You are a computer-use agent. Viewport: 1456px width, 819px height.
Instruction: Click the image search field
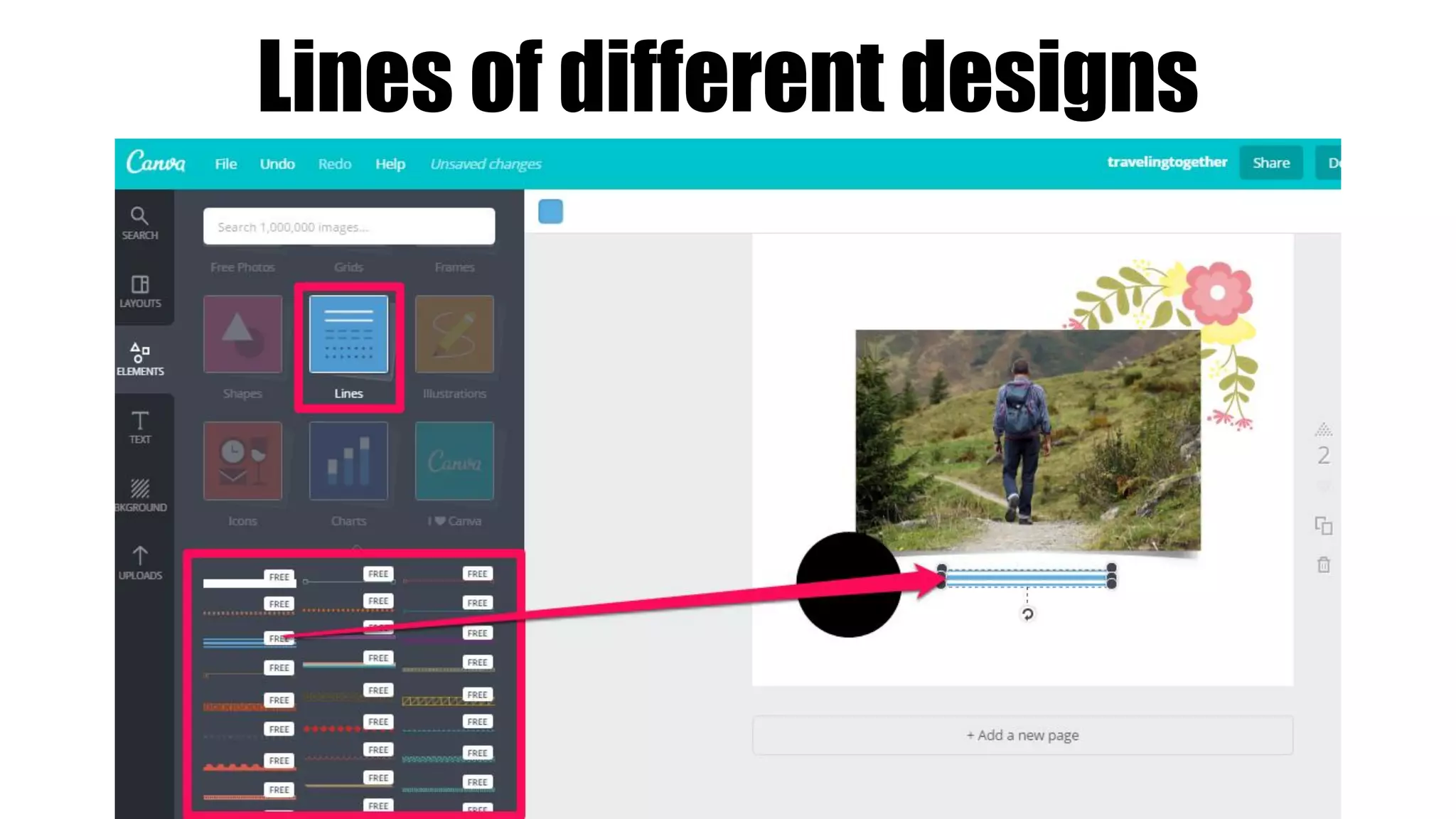(x=348, y=227)
